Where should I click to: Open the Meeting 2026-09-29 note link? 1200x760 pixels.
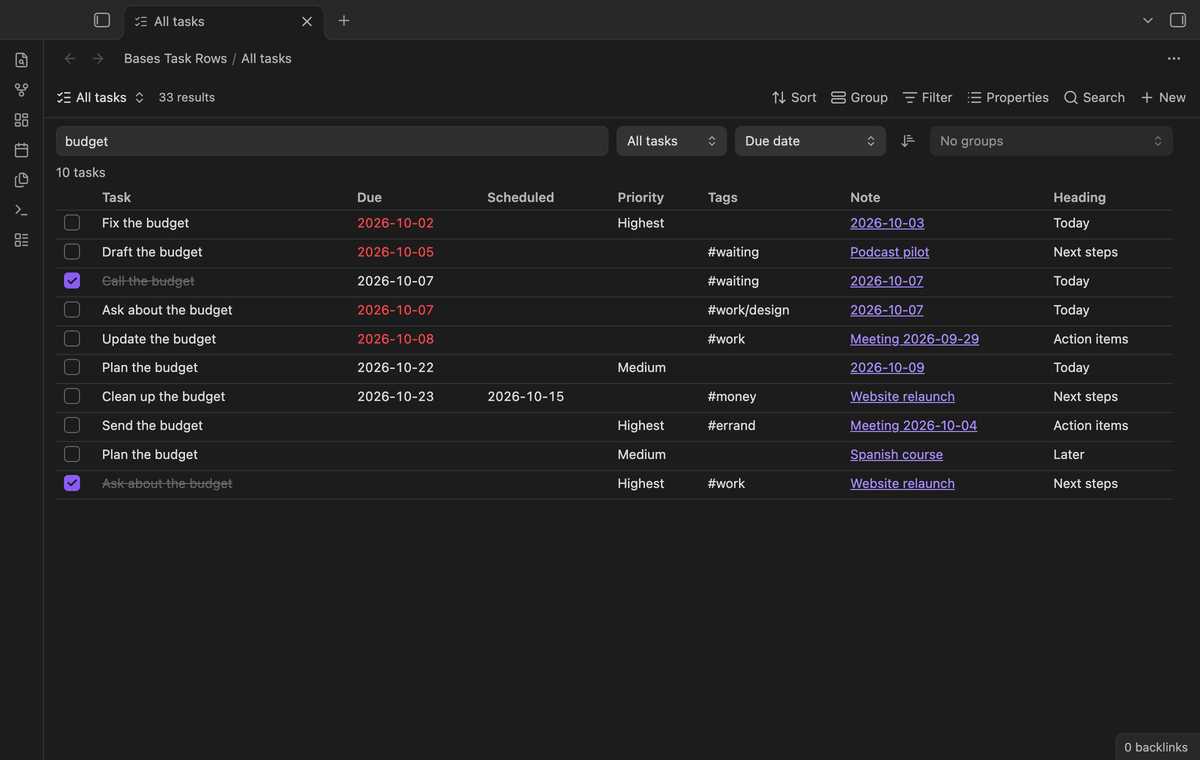click(914, 339)
